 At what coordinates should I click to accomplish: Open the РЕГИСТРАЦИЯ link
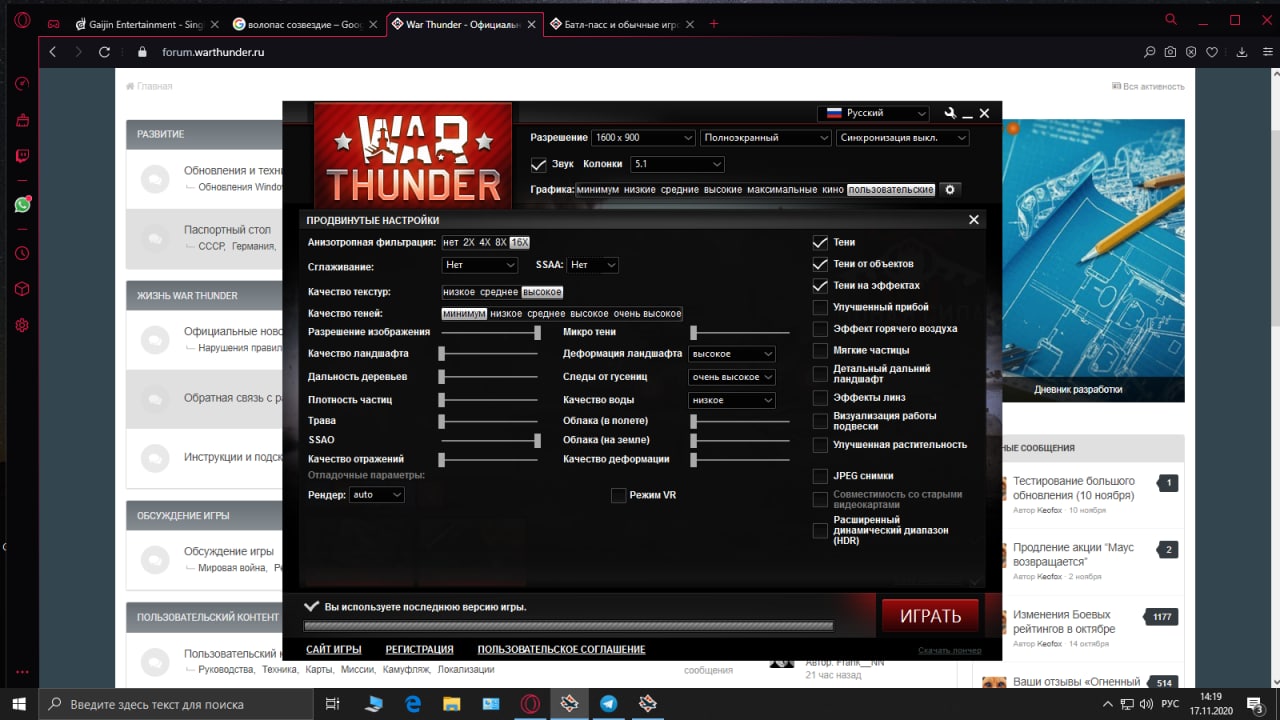420,649
